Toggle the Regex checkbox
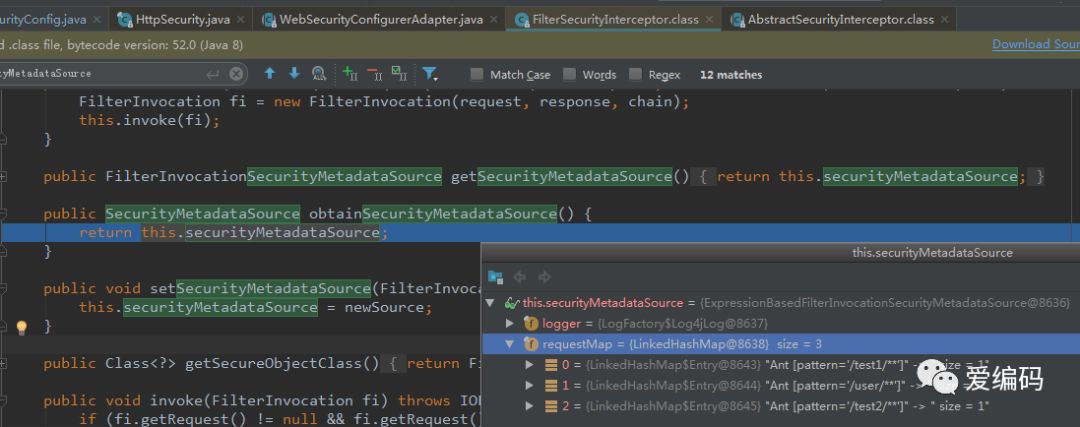This screenshot has height=427, width=1080. (635, 74)
